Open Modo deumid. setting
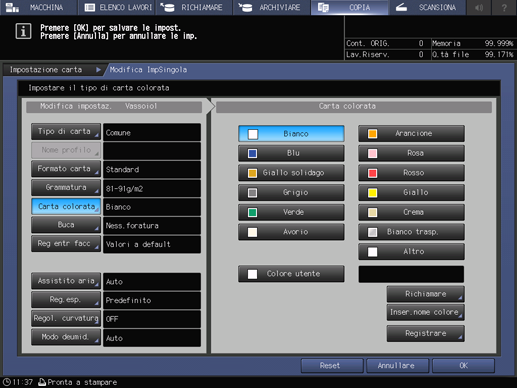This screenshot has height=388, width=517. click(66, 337)
